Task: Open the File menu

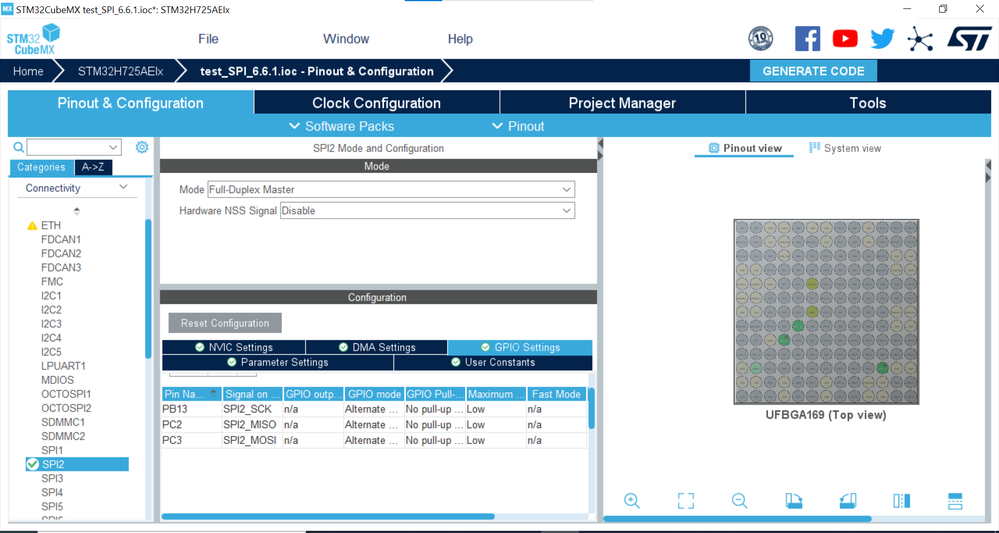Action: (208, 39)
